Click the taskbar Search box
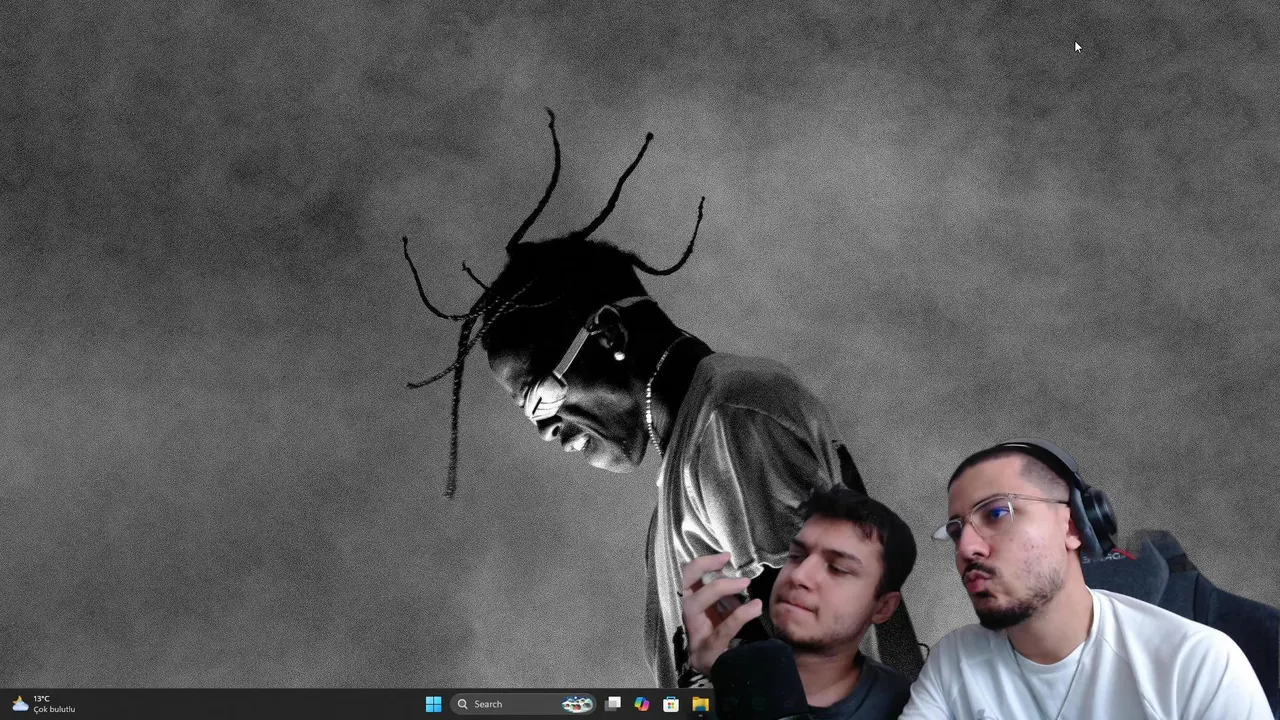This screenshot has width=1280, height=720. (523, 704)
